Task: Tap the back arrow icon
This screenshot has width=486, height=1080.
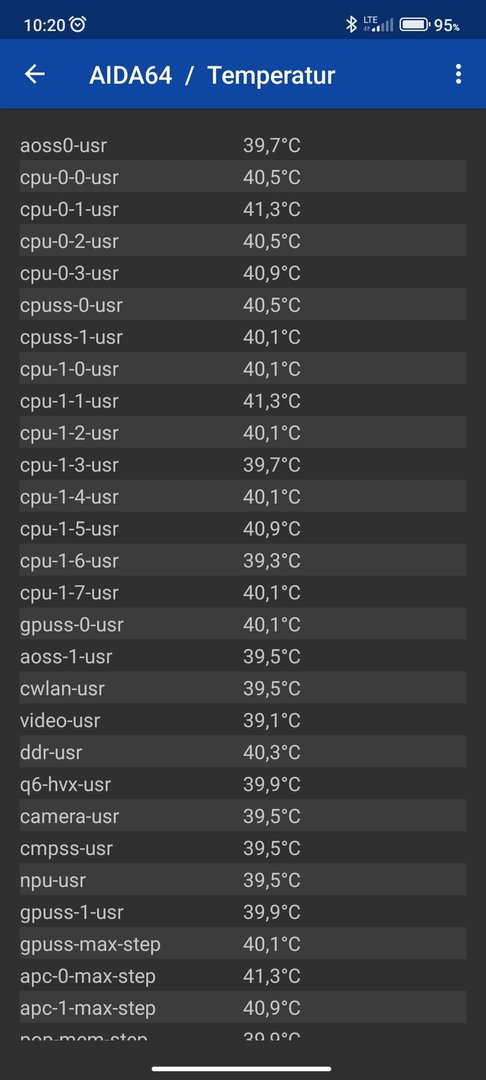Action: pyautogui.click(x=34, y=74)
